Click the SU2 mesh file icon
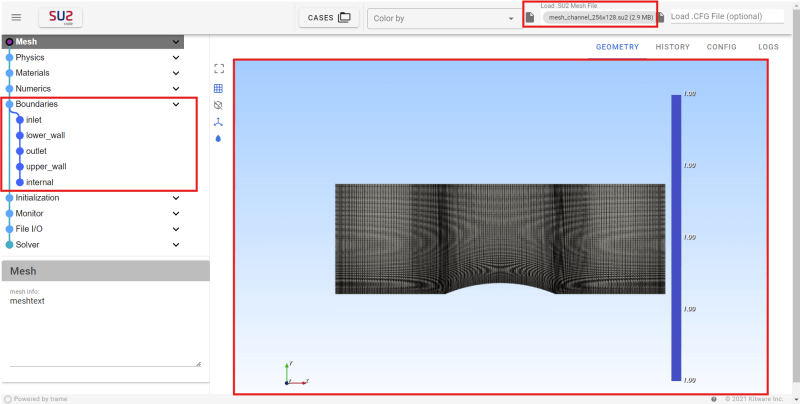Viewport: 800px width, 404px height. tap(530, 17)
